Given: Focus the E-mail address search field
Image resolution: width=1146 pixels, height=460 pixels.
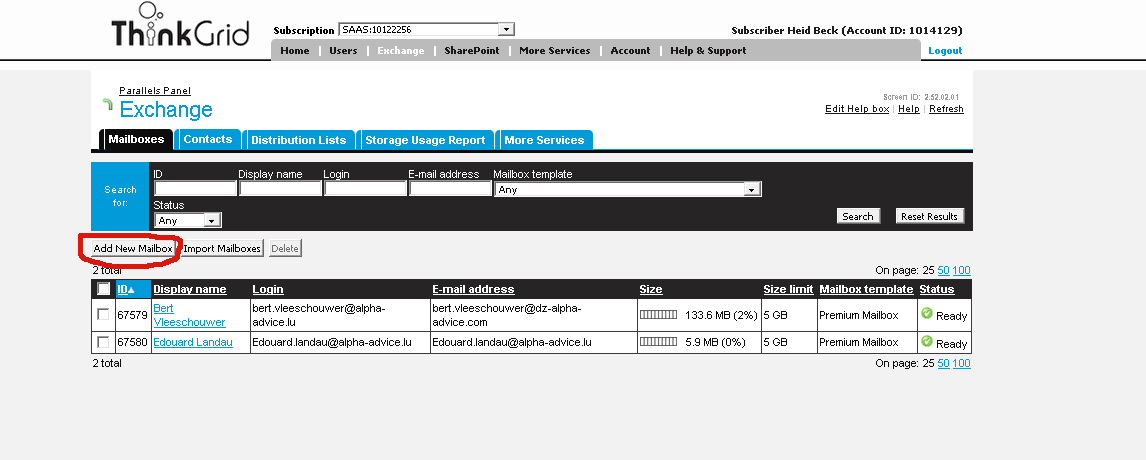Looking at the screenshot, I should 450,189.
